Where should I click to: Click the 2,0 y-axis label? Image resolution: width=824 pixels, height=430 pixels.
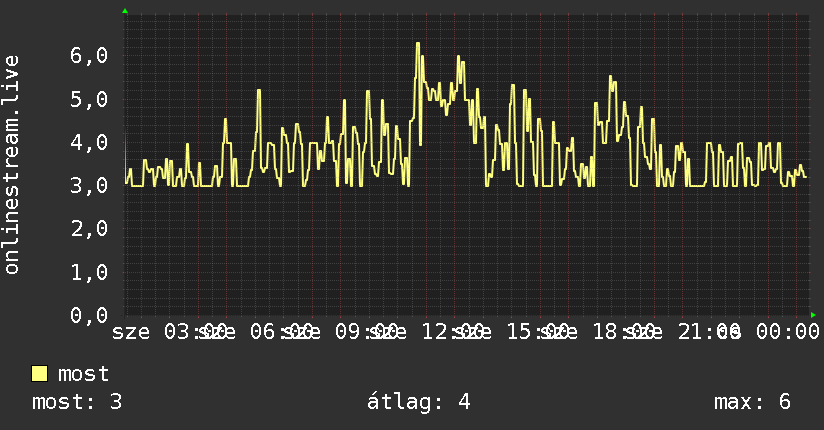(89, 228)
